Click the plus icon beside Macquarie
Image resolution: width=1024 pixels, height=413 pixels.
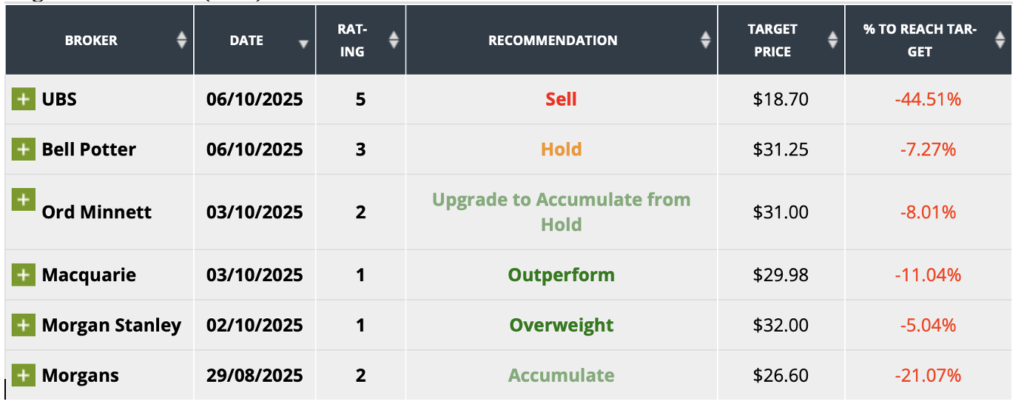click(23, 275)
